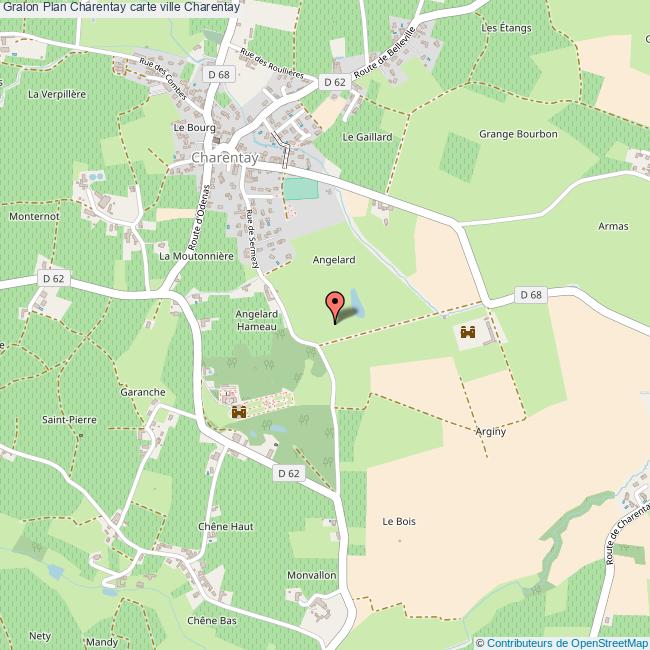Click the D 68 shield near Armas
The width and height of the screenshot is (650, 650).
click(x=531, y=294)
